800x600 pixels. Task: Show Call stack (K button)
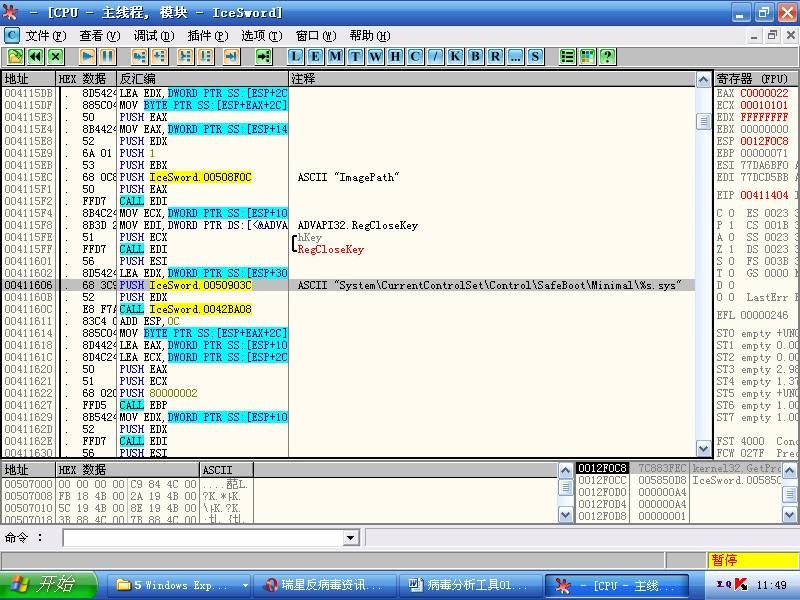(x=455, y=56)
